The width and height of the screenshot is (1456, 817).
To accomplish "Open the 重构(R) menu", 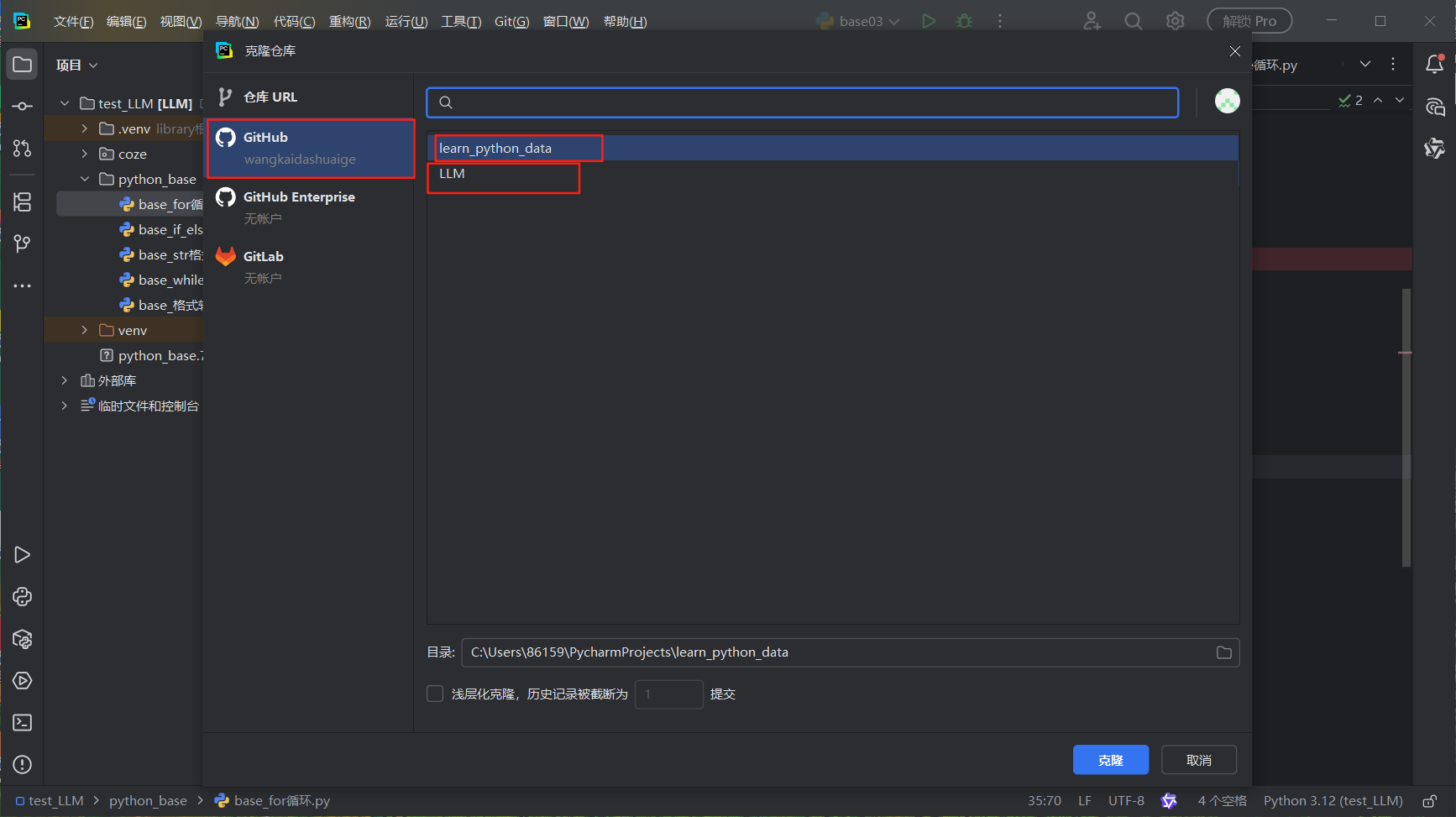I will click(x=349, y=21).
